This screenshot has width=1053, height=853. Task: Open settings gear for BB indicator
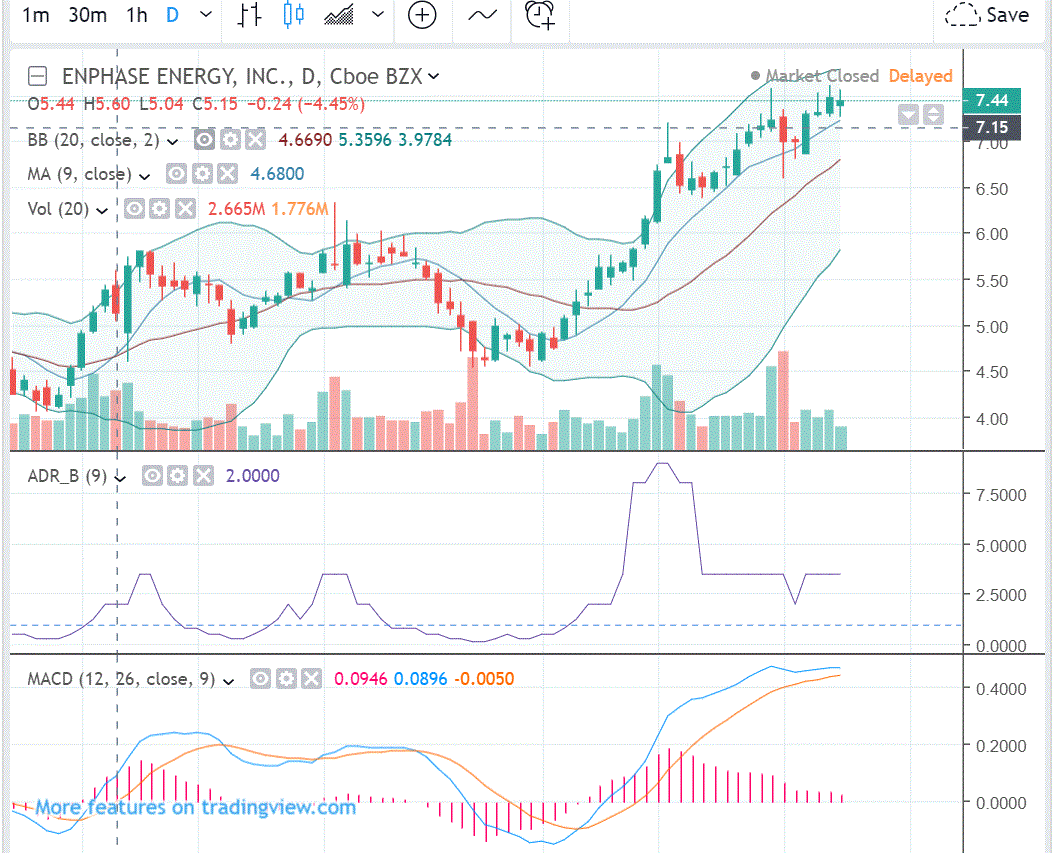230,140
